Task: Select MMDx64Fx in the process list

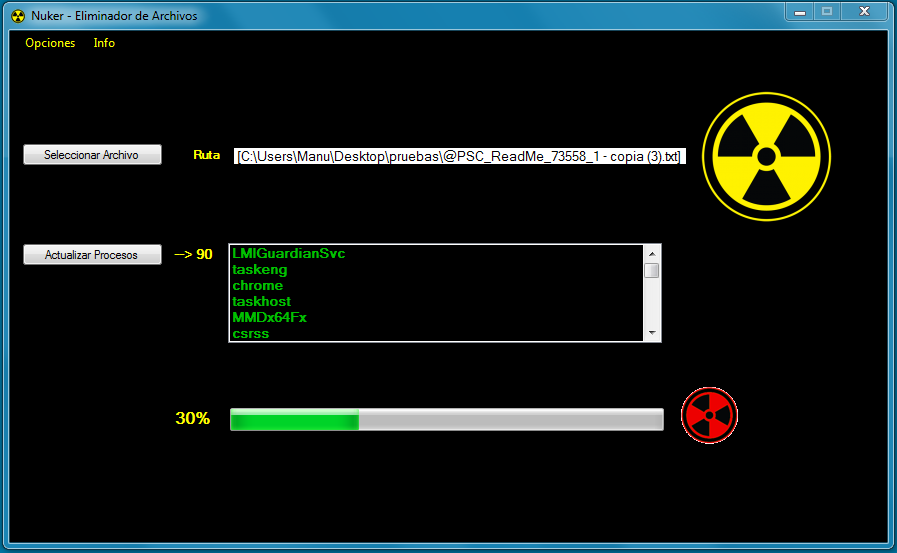Action: tap(436, 317)
